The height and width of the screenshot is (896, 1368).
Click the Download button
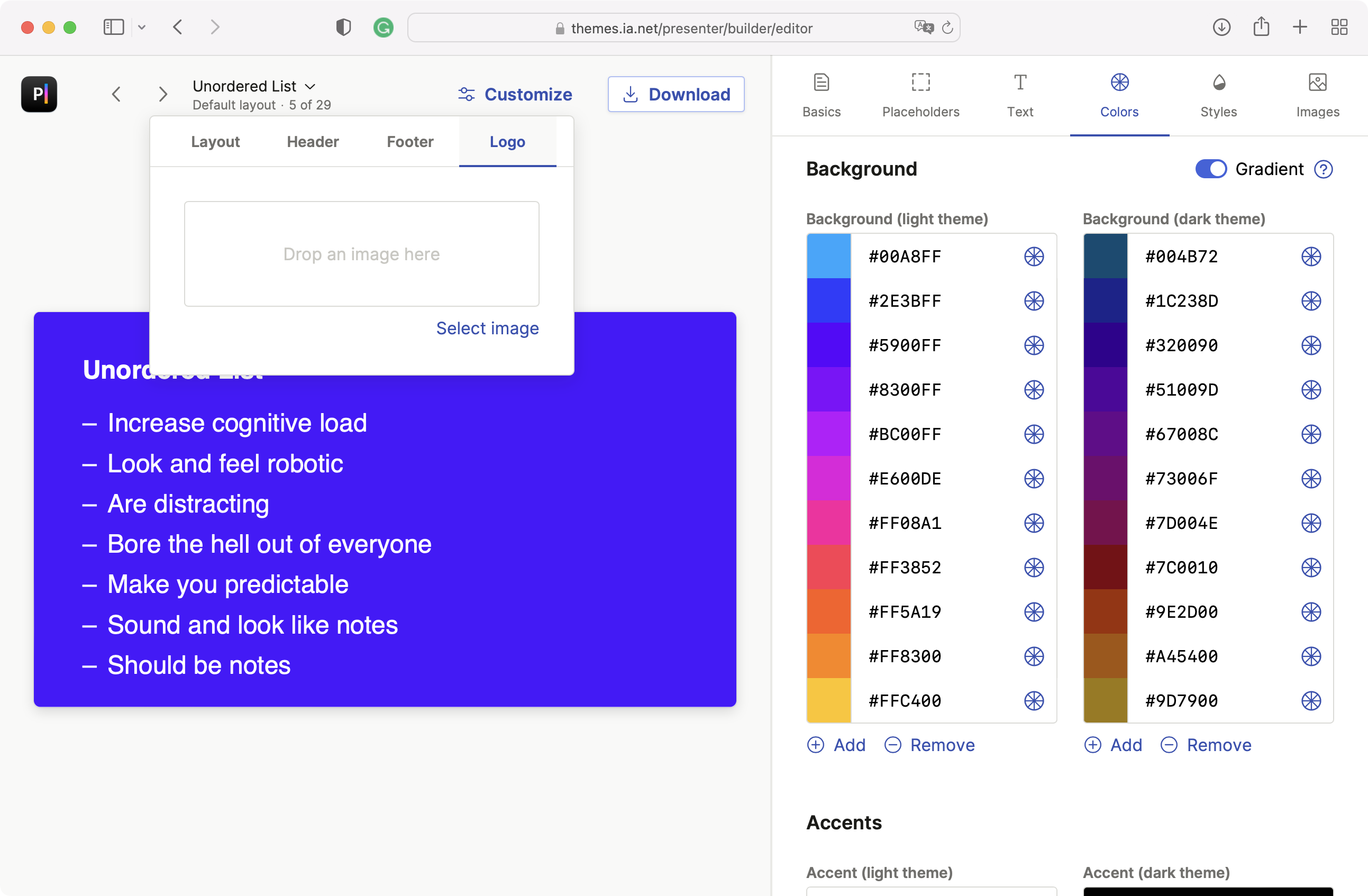676,94
